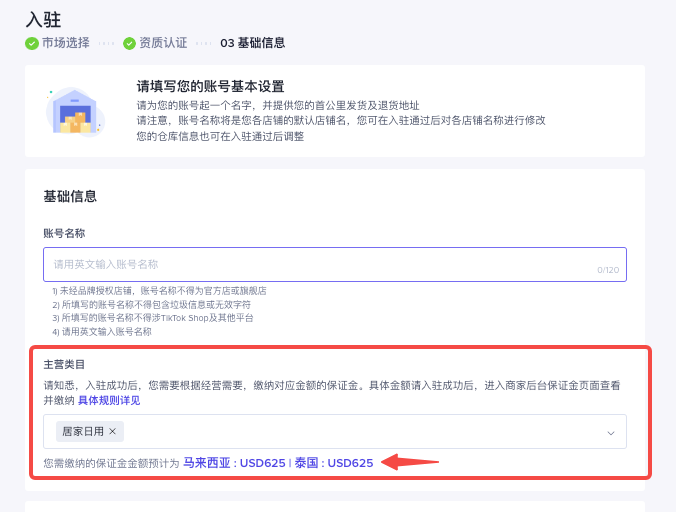This screenshot has width=676, height=512.
Task: Click the 马来西亚 : USD625 deposit amount
Action: (x=234, y=463)
